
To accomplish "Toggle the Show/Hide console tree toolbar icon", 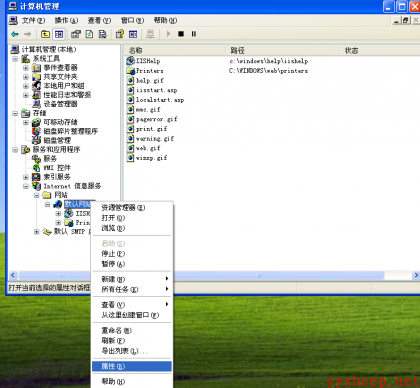I will (x=59, y=34).
